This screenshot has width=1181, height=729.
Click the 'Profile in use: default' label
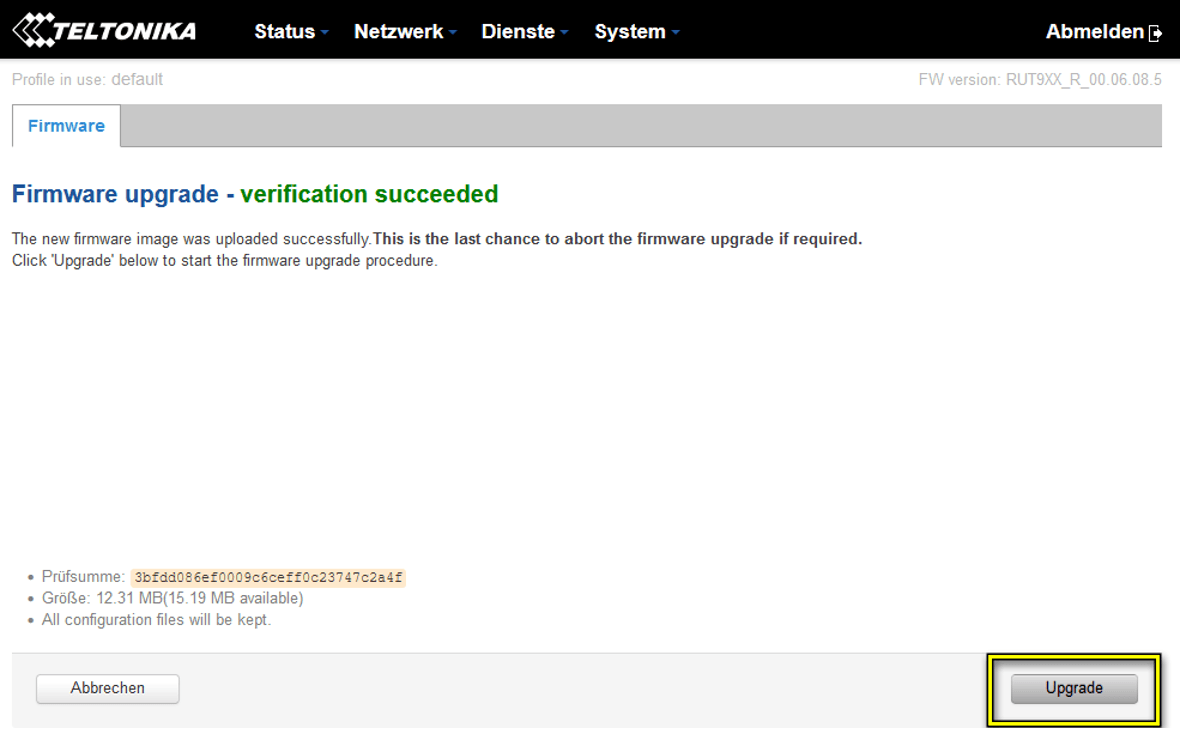pyautogui.click(x=87, y=80)
